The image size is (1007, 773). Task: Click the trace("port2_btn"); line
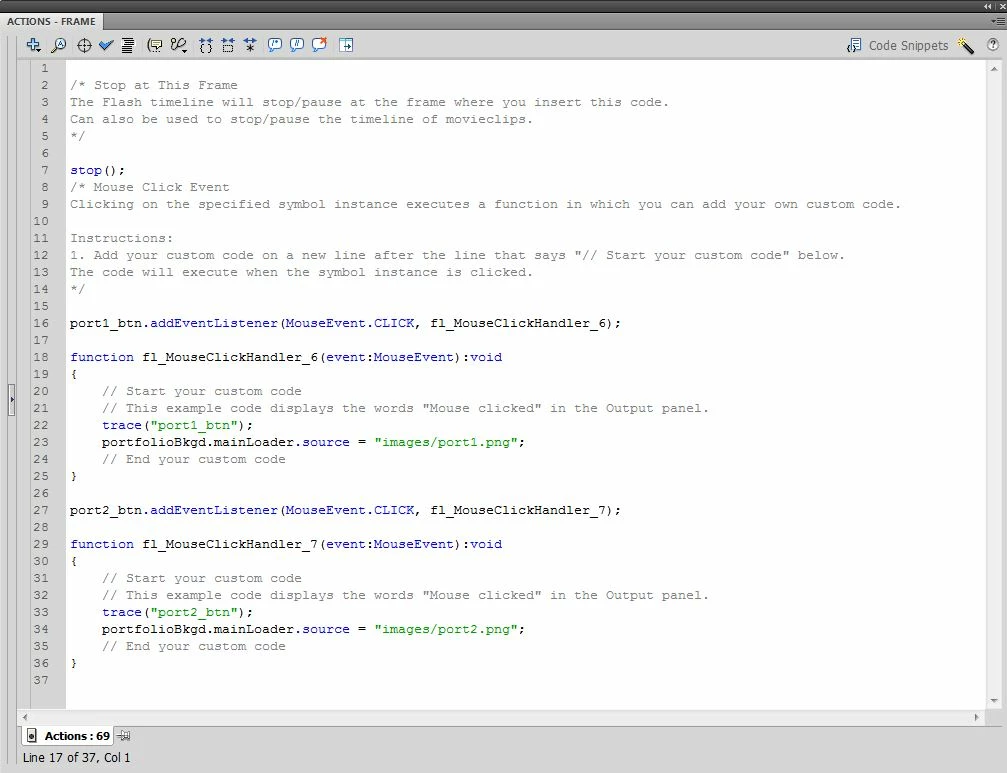tap(177, 612)
